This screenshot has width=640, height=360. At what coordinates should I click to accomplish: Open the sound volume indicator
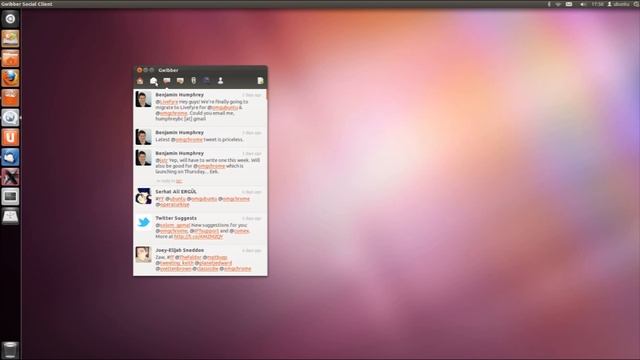583,4
